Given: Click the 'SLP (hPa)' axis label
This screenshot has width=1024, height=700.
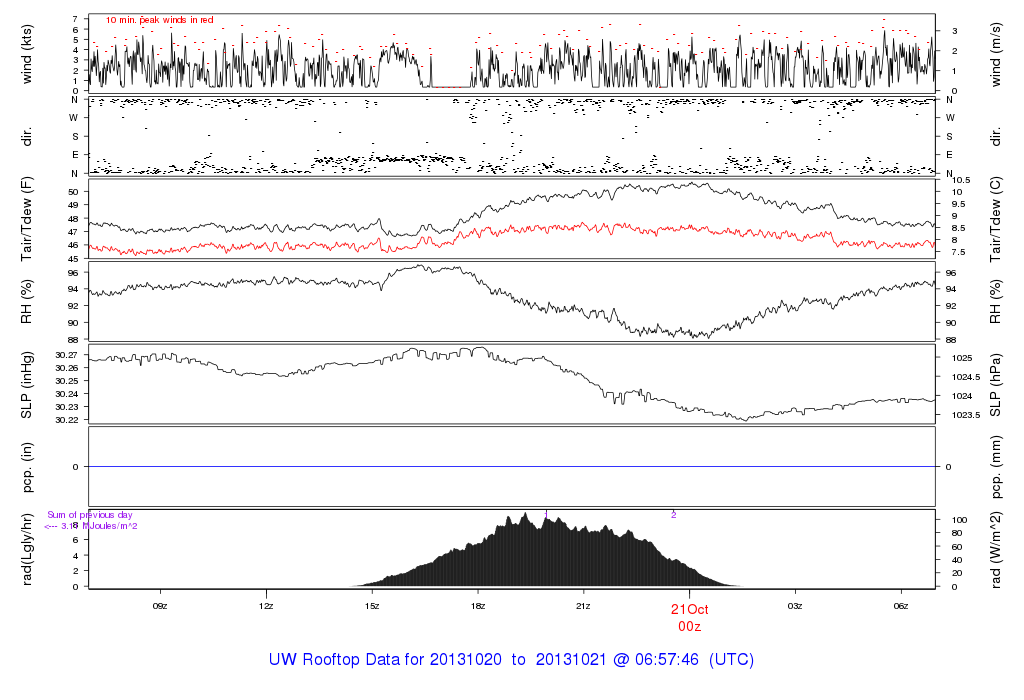Looking at the screenshot, I should [x=995, y=385].
